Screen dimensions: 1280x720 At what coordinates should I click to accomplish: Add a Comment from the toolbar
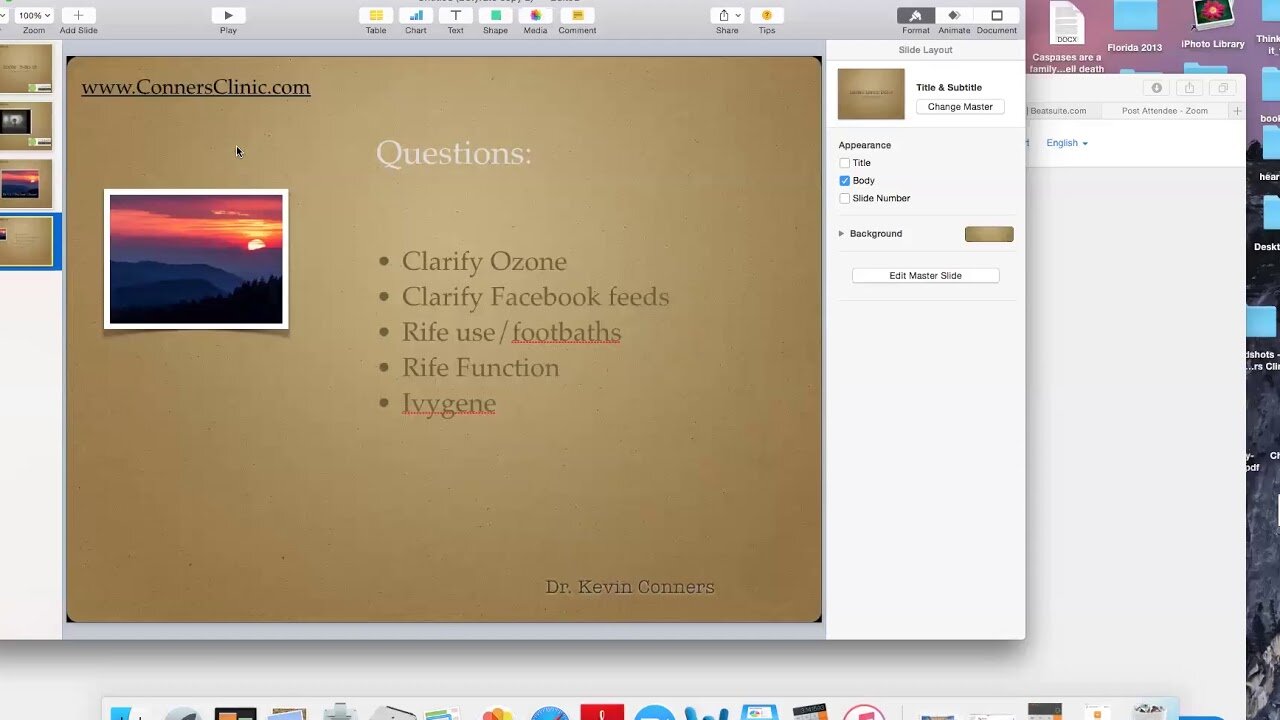pyautogui.click(x=577, y=15)
